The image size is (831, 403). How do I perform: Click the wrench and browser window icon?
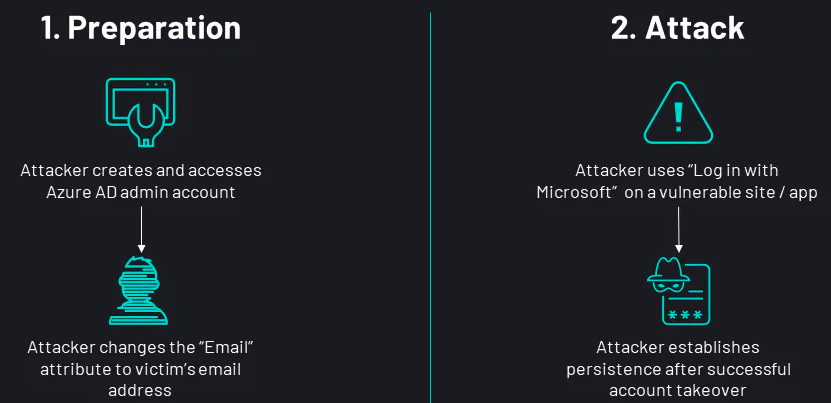140,112
